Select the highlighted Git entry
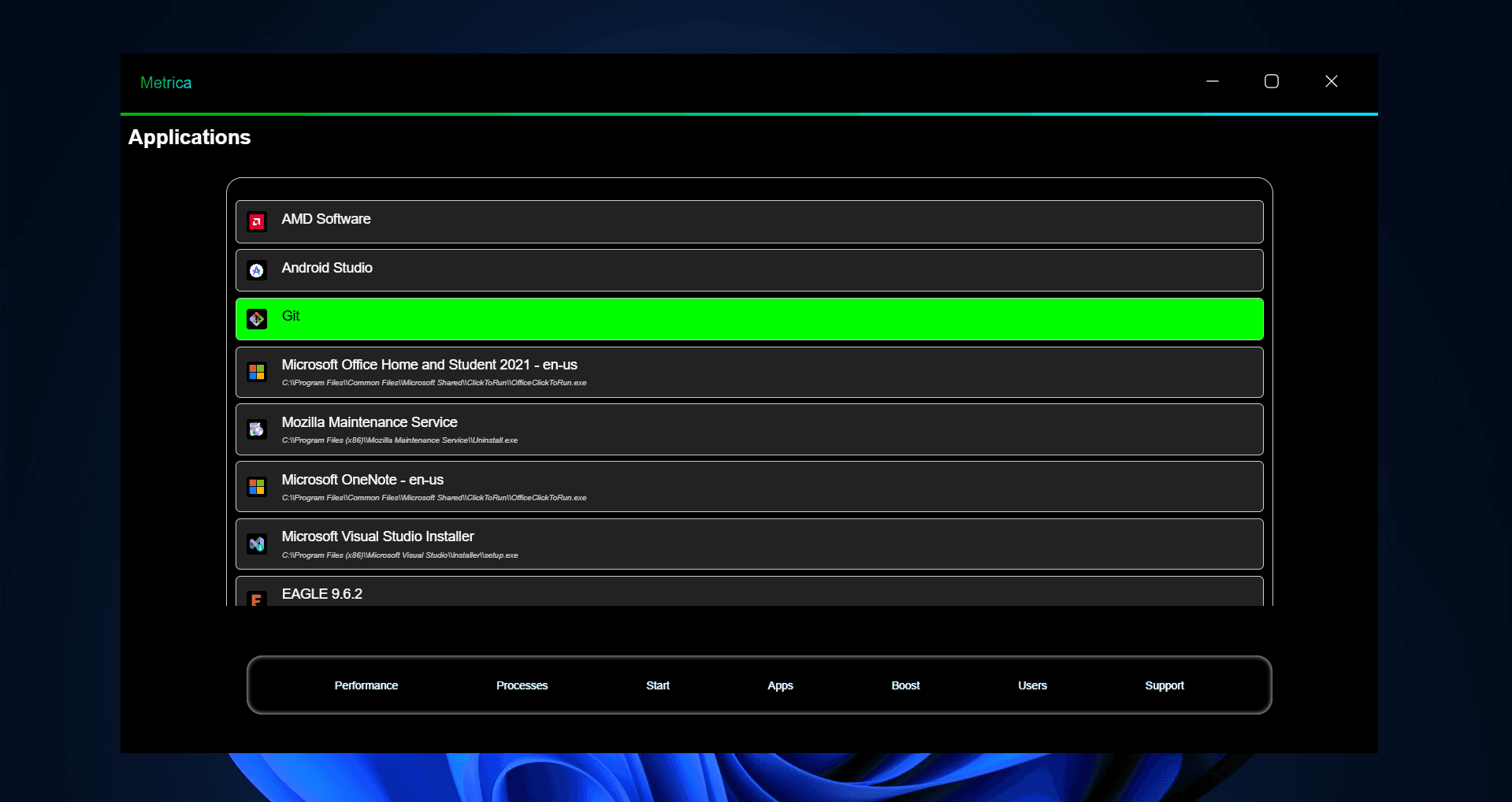Image resolution: width=1512 pixels, height=802 pixels. click(x=749, y=318)
